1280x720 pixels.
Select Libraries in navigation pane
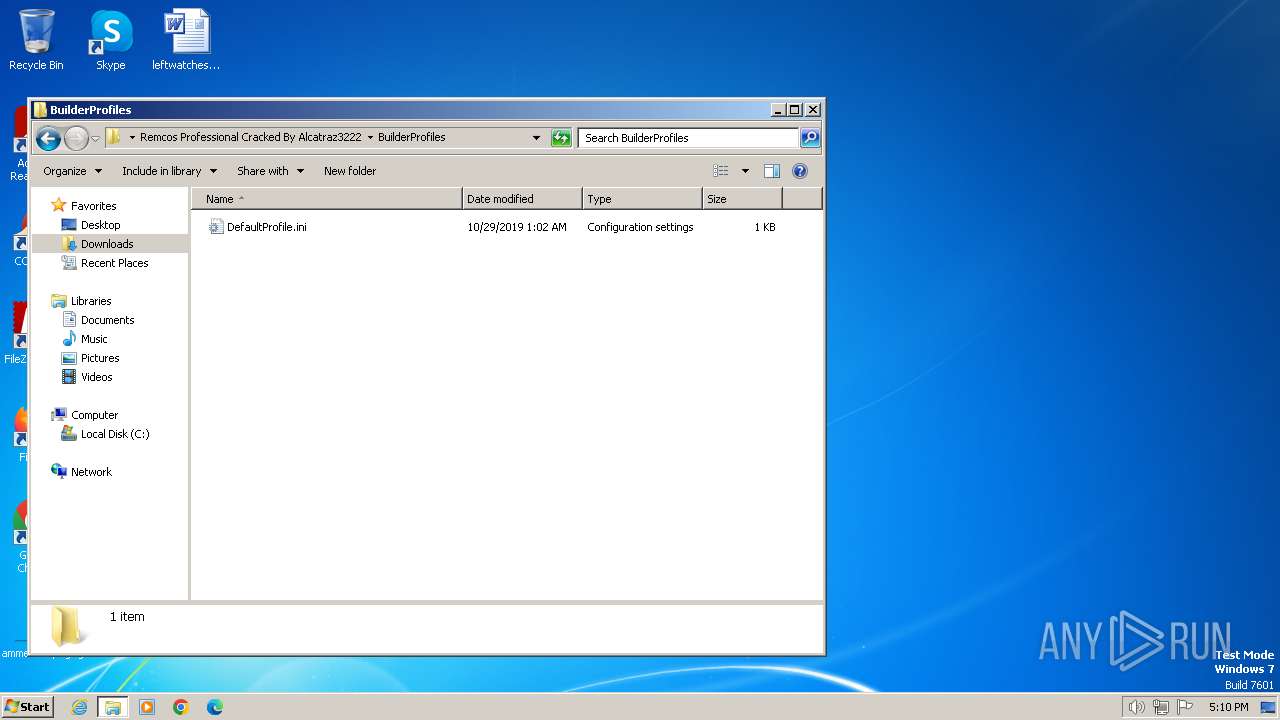coord(90,301)
